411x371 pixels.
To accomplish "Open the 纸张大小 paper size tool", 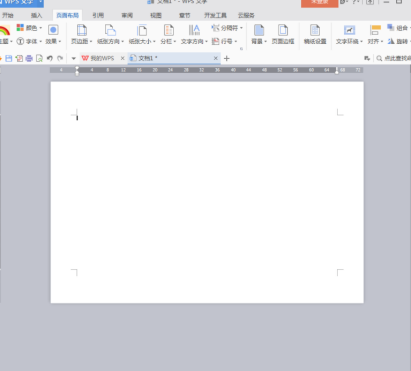I will (142, 34).
